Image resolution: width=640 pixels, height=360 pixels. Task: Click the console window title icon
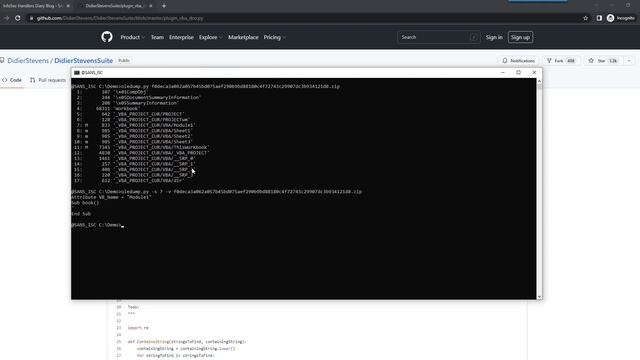point(77,72)
